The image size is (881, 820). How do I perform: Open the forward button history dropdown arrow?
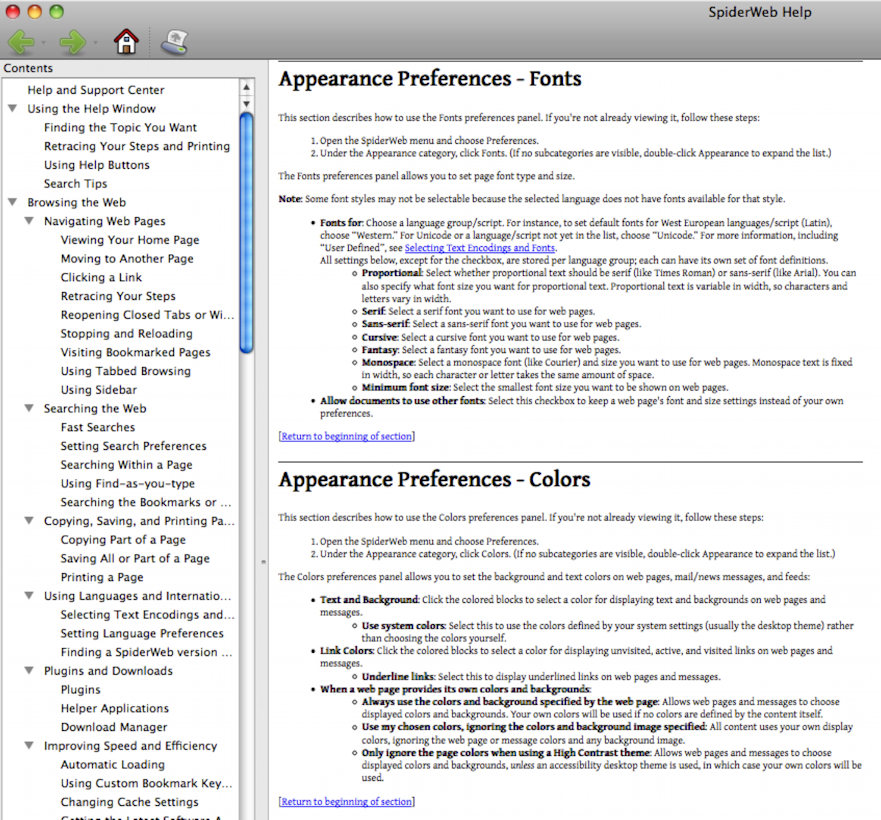(95, 43)
